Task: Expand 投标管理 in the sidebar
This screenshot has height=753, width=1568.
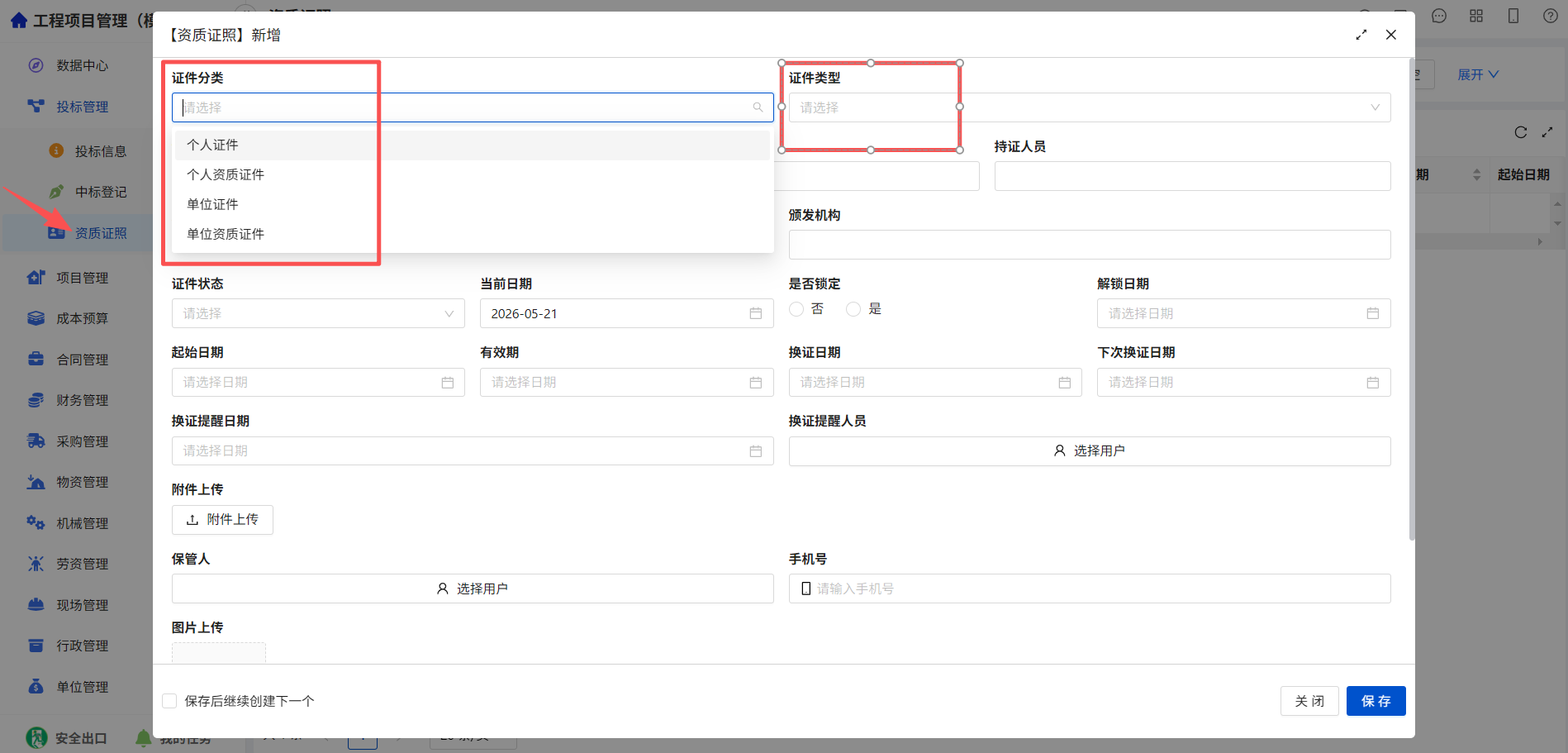Action: point(82,107)
